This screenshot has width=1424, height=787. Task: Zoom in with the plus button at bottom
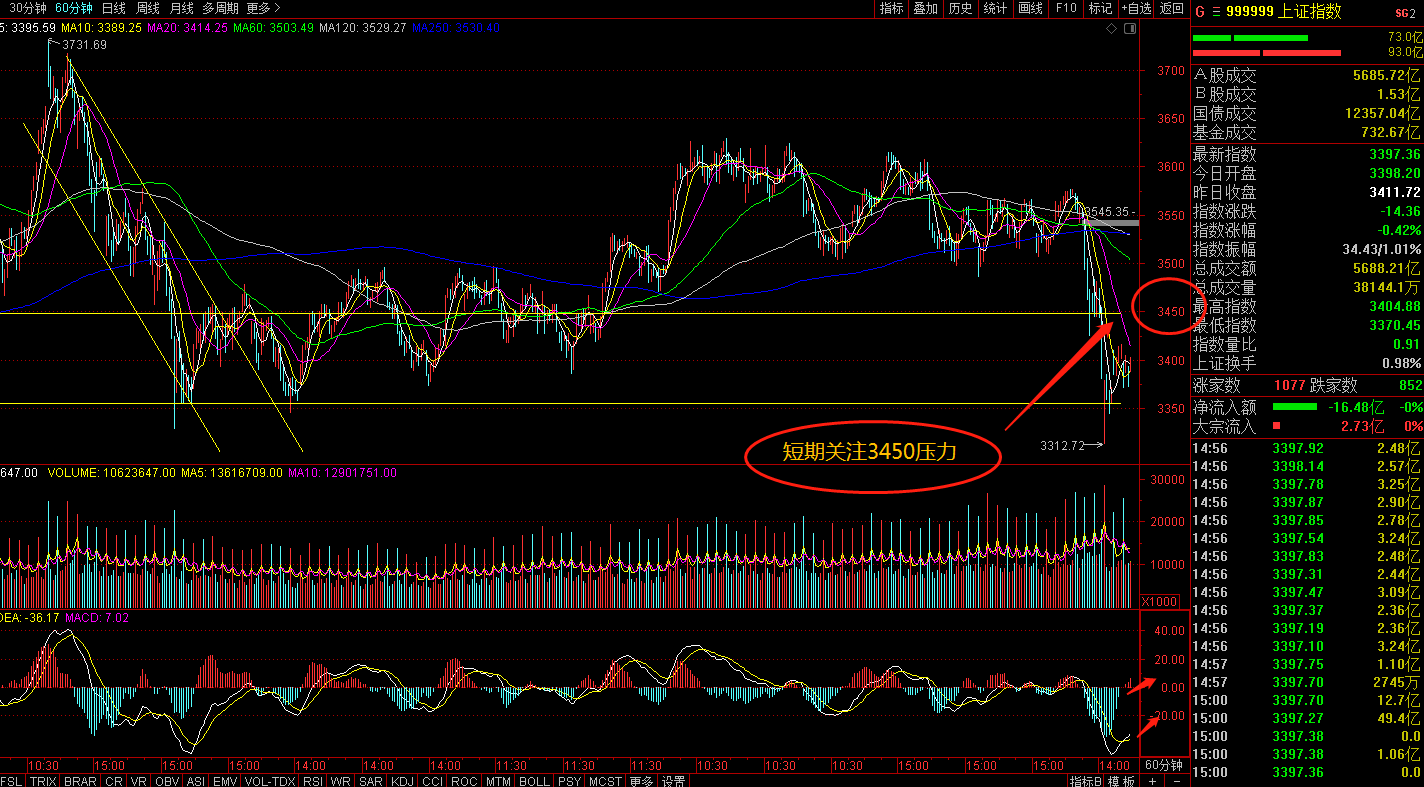tap(1152, 780)
